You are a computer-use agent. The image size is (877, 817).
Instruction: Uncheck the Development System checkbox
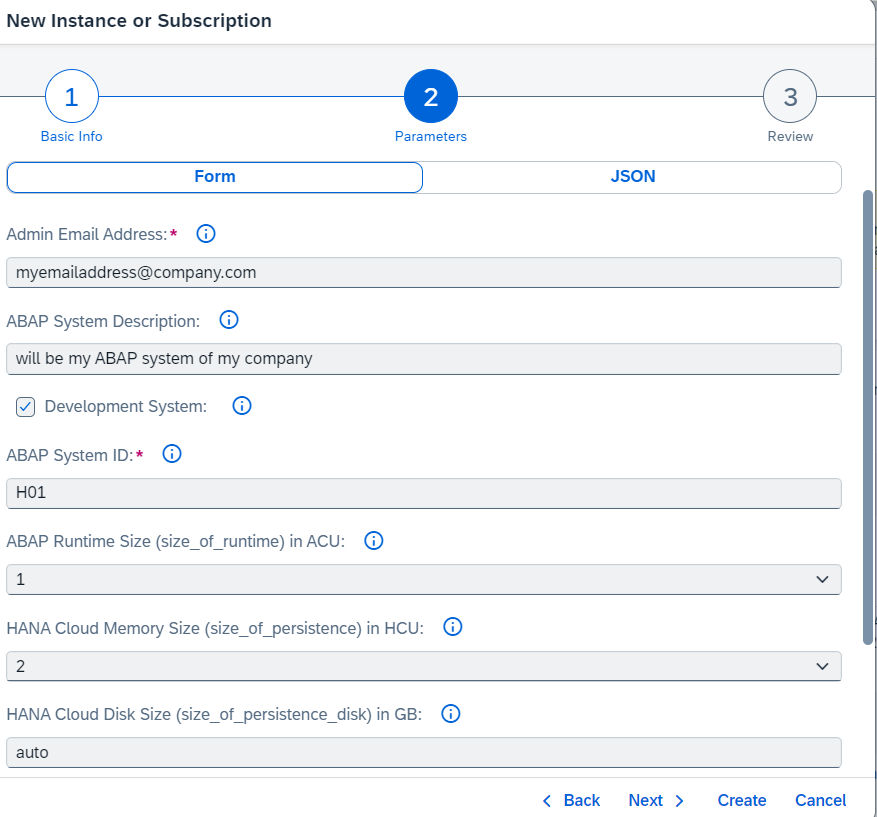click(26, 407)
